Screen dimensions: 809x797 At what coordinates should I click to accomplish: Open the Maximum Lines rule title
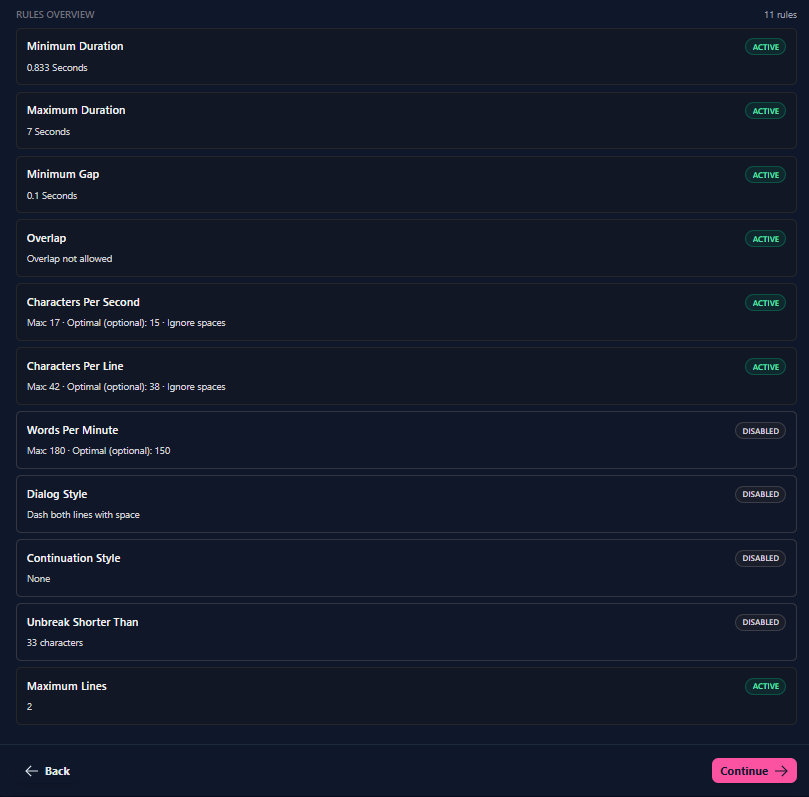tap(67, 686)
